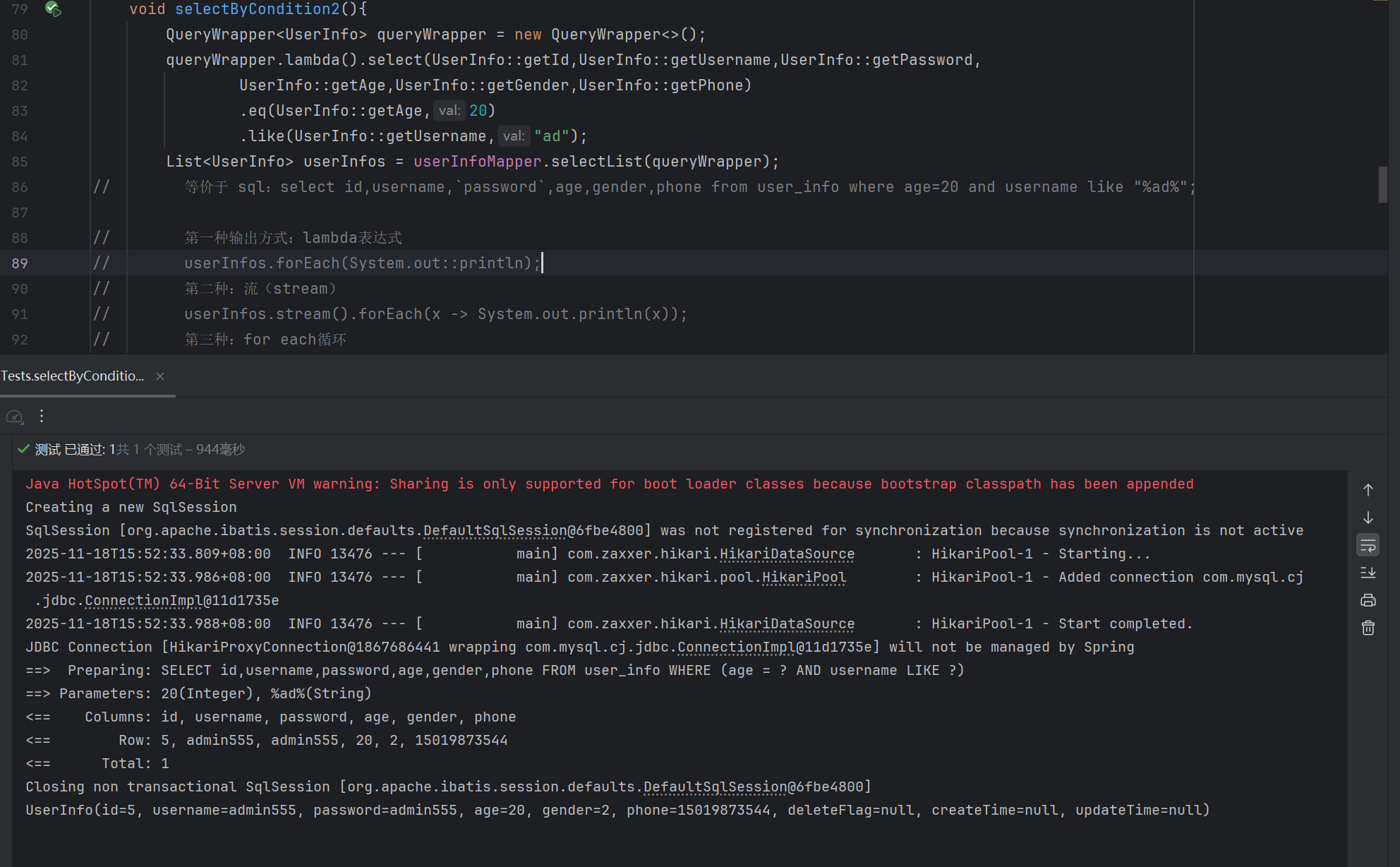Open the DefaultSqlSession link in the SqlSession line

pos(494,530)
